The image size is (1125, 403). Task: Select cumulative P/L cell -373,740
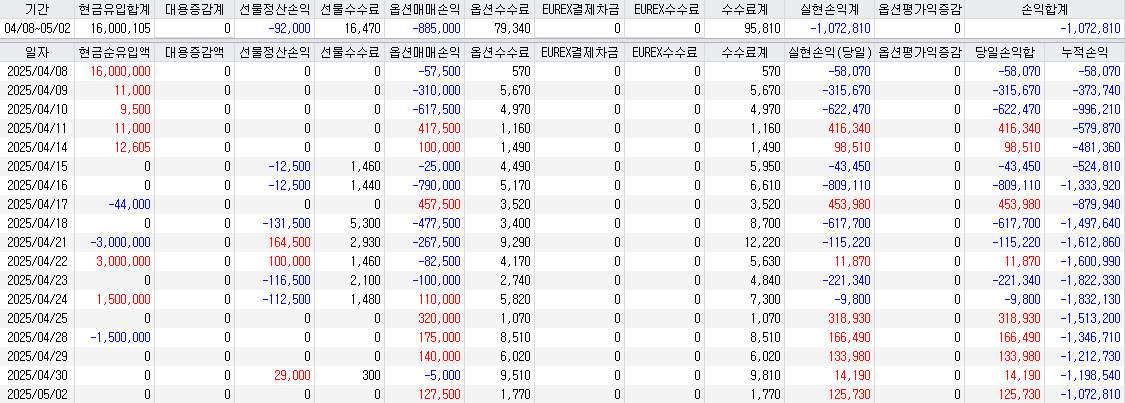click(x=1084, y=90)
